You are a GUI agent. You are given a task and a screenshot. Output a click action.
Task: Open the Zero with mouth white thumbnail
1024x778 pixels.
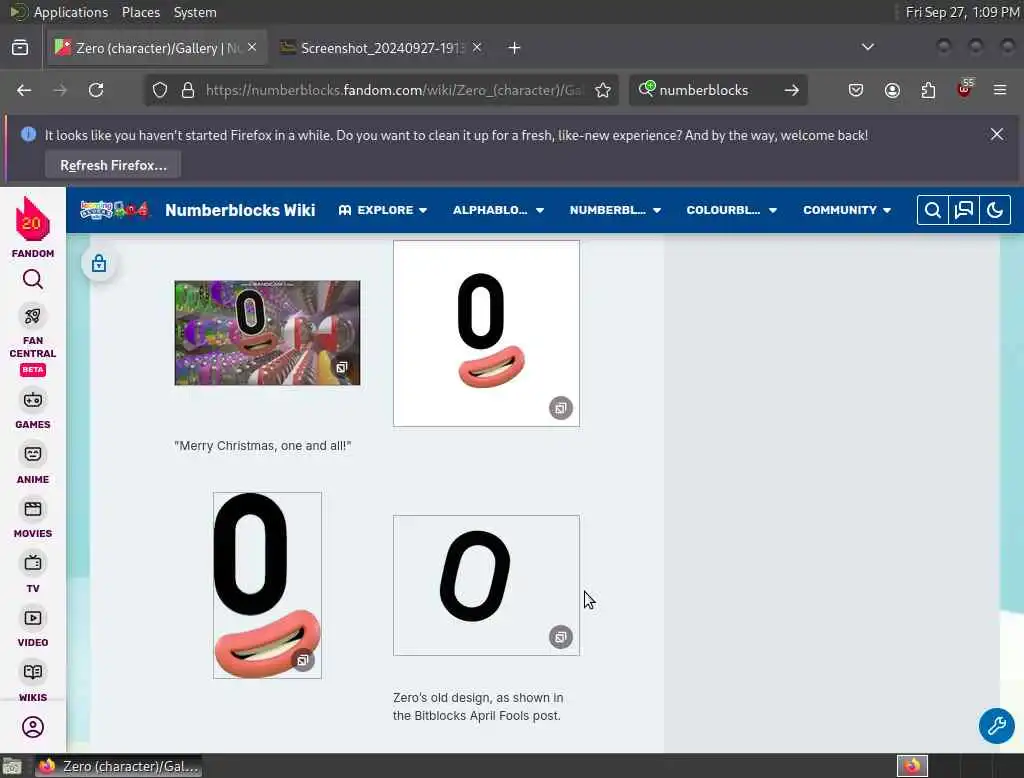[x=487, y=334]
